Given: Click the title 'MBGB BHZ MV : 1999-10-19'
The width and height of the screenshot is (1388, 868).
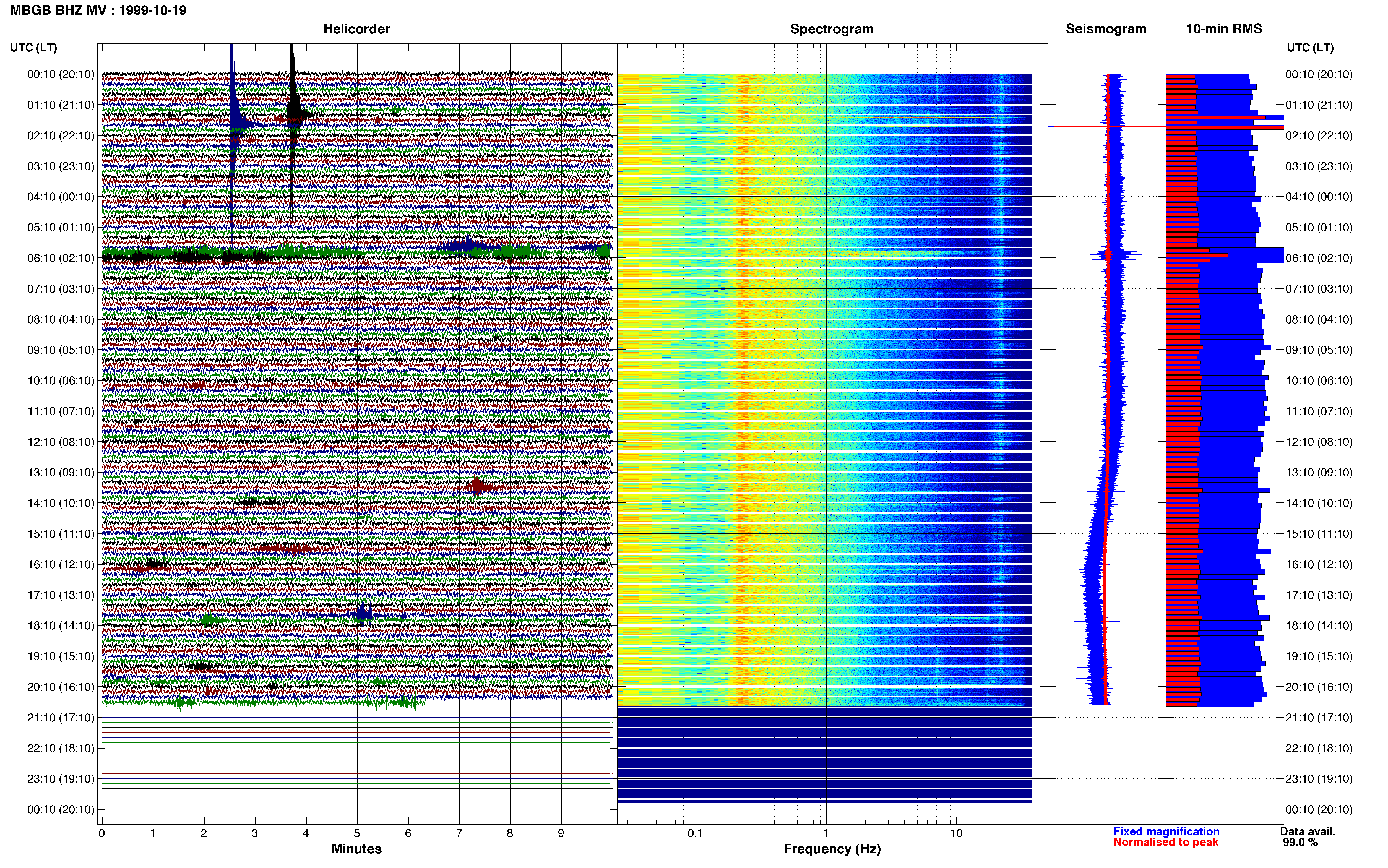Looking at the screenshot, I should (98, 10).
